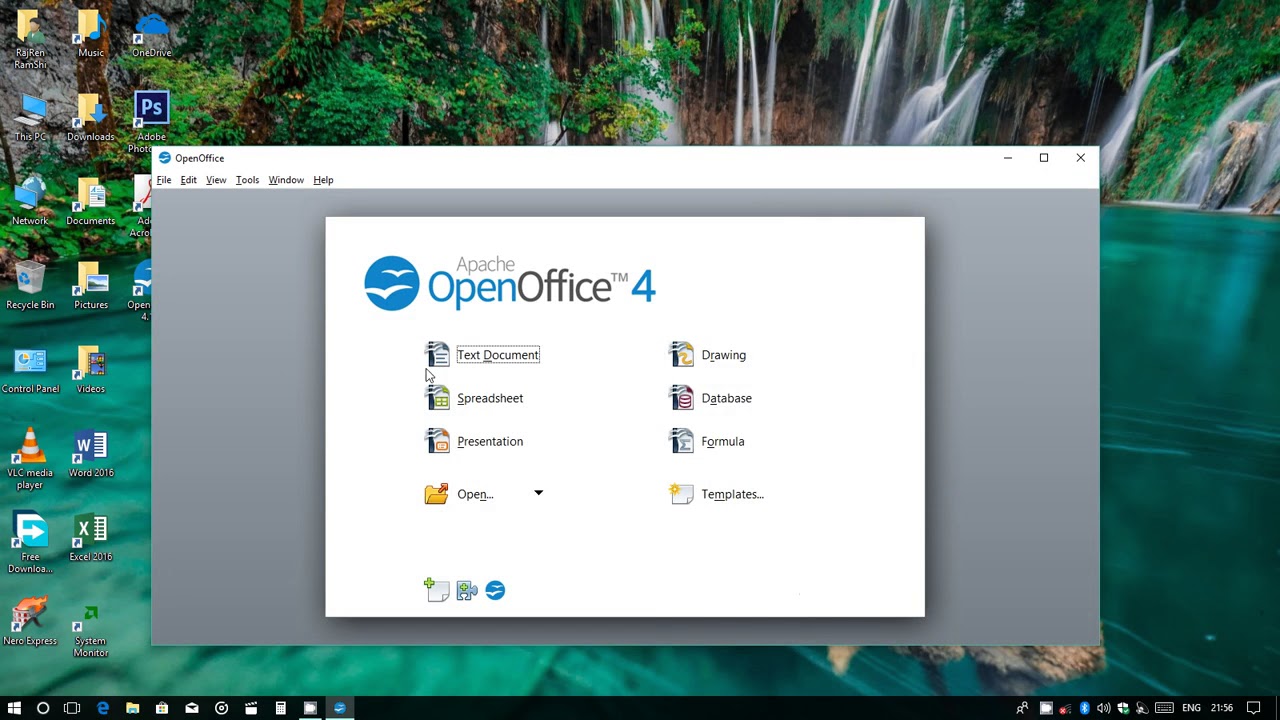Viewport: 1280px width, 720px height.
Task: Select the Pictures folder shortcut
Action: (x=91, y=286)
